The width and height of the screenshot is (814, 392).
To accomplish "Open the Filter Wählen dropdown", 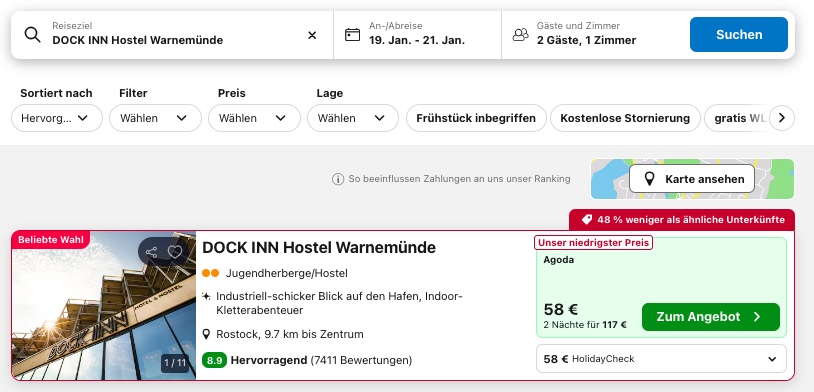I will [155, 118].
